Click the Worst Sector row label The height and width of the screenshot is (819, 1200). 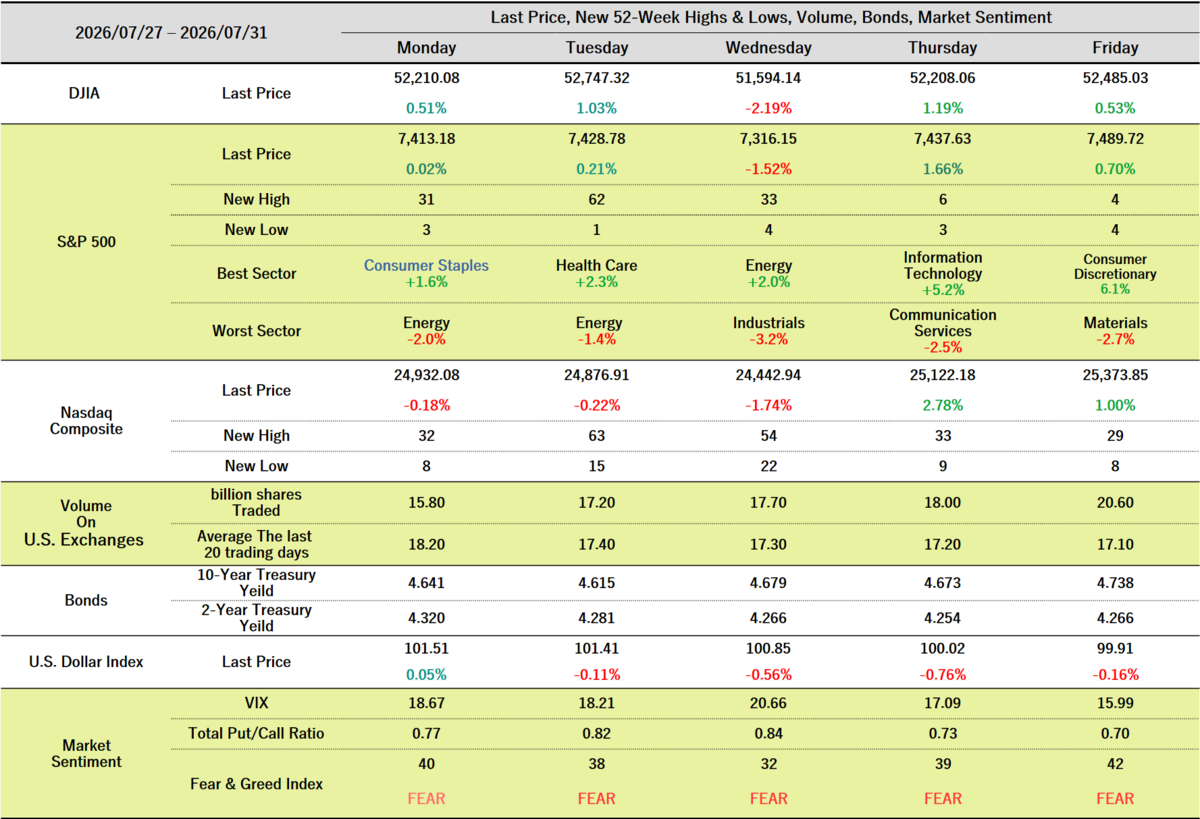[257, 331]
